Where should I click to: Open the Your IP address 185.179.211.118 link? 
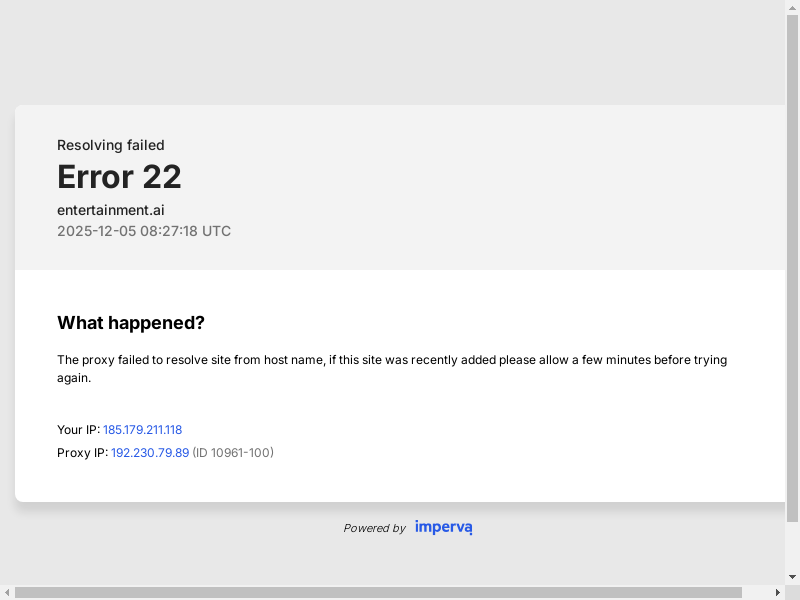coord(142,430)
